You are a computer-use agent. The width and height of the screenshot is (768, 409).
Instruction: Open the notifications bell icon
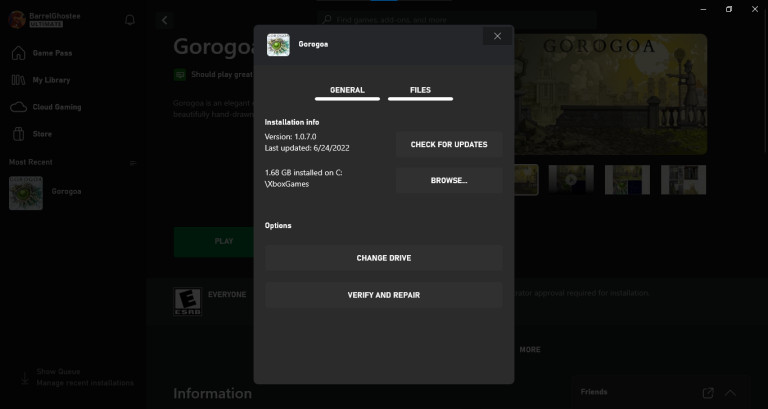(130, 20)
